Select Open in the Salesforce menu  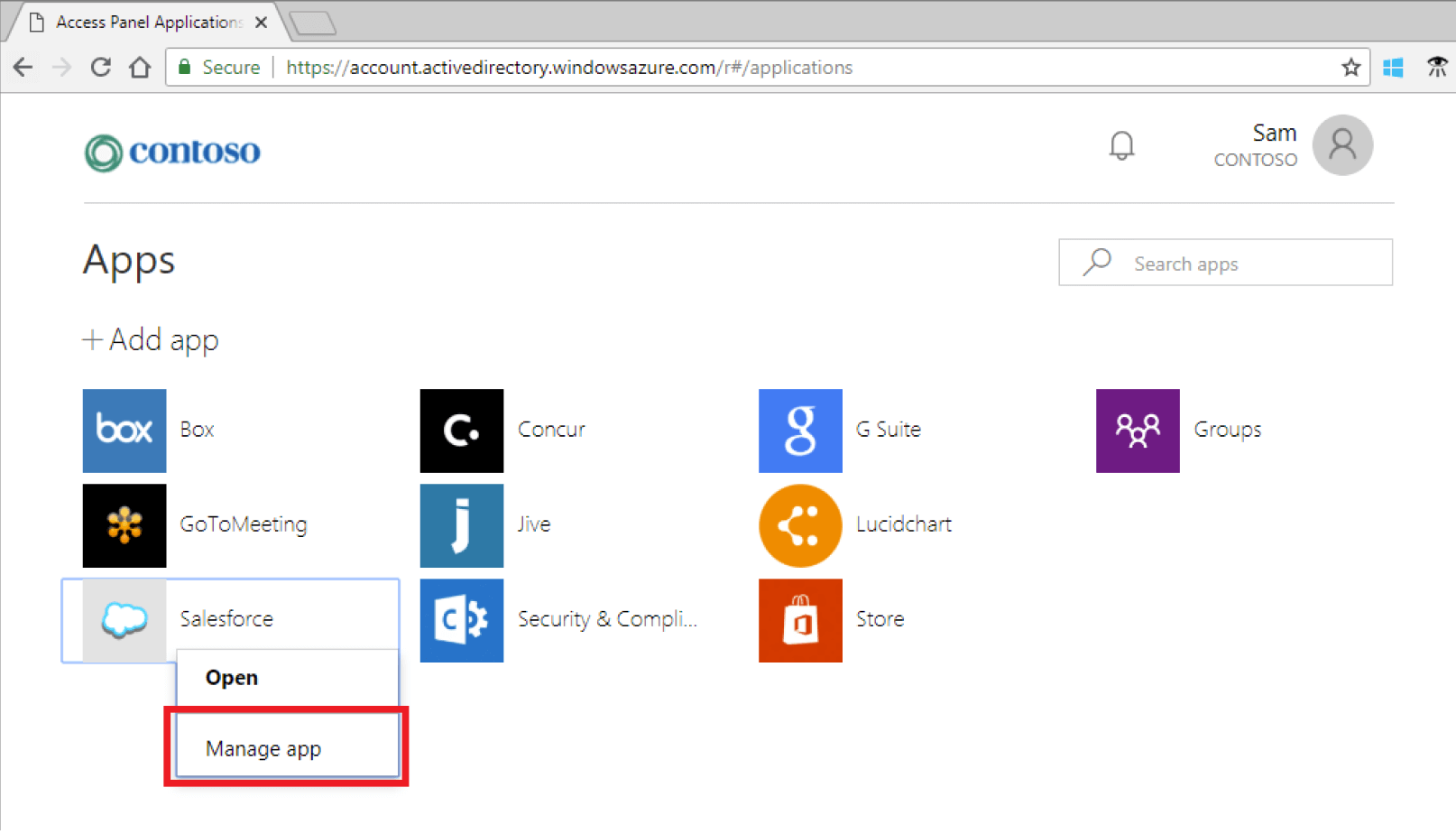pyautogui.click(x=231, y=677)
